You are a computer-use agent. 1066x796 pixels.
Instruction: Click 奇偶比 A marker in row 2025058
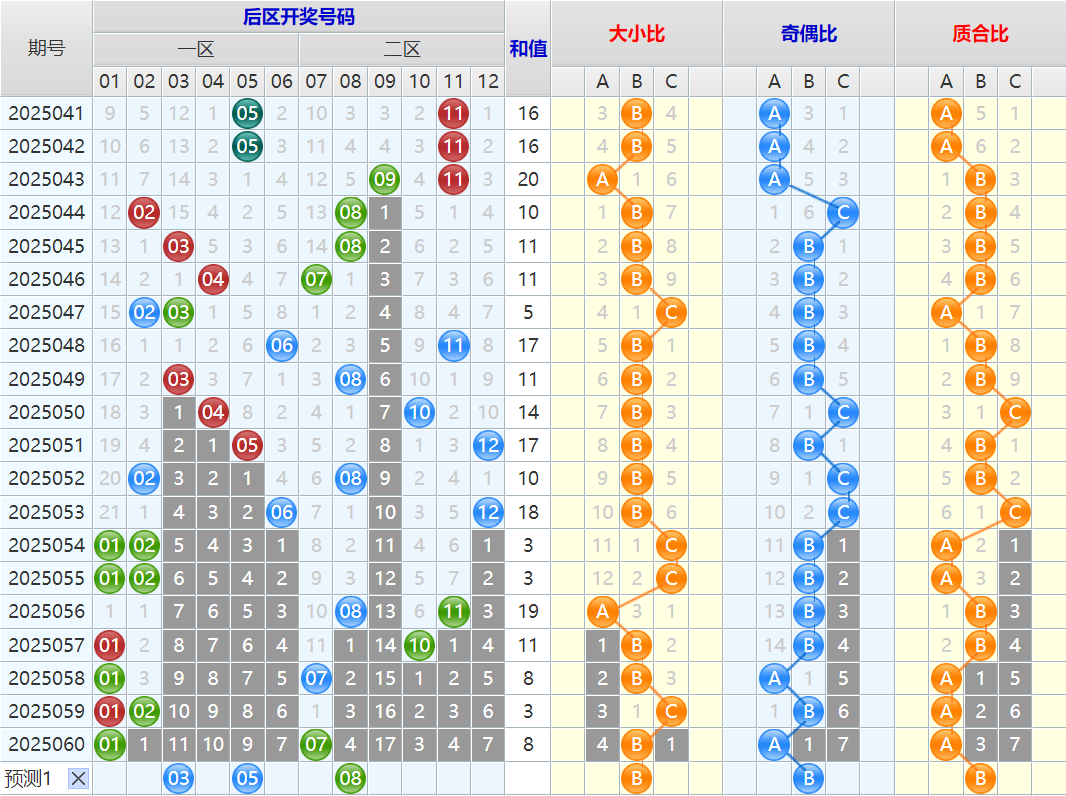(x=774, y=678)
